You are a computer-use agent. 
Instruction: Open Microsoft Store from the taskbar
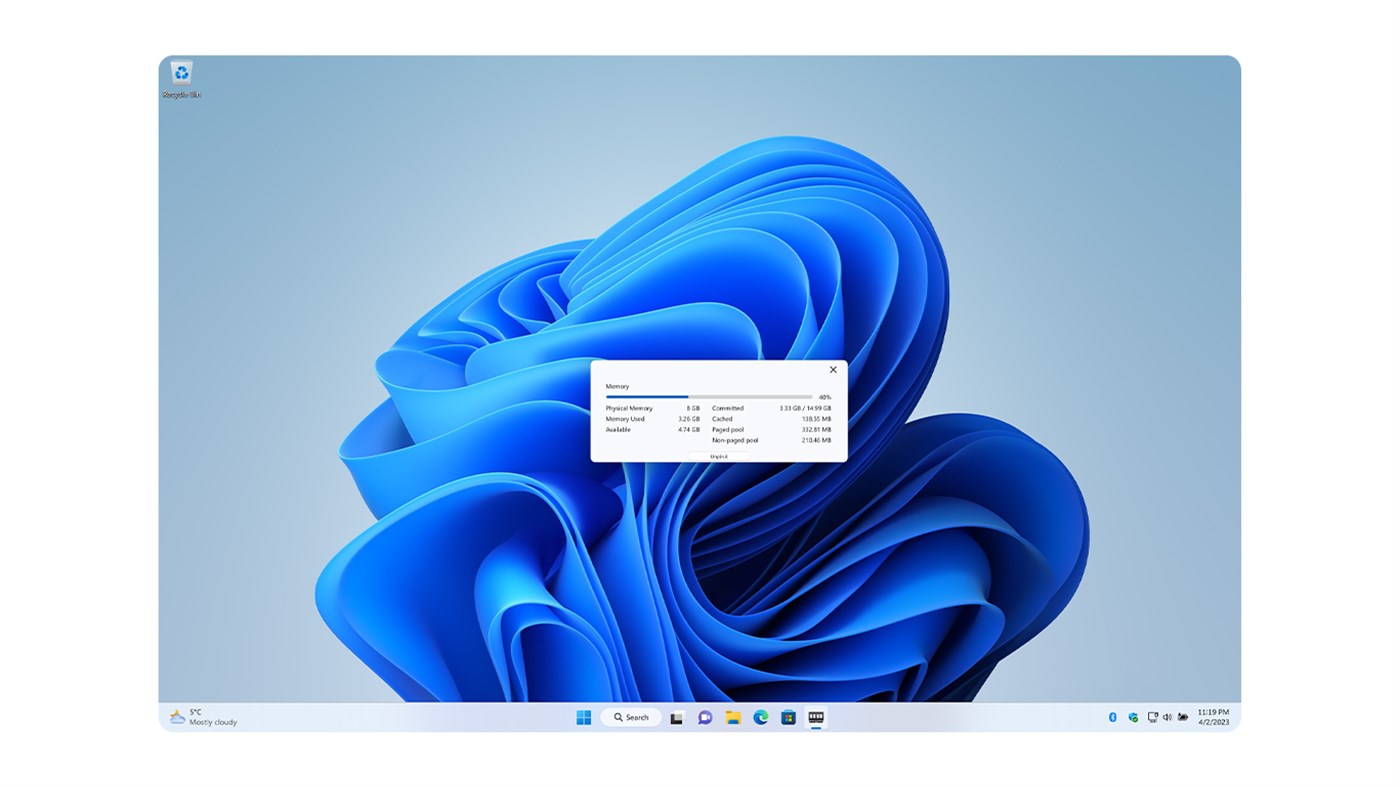788,717
